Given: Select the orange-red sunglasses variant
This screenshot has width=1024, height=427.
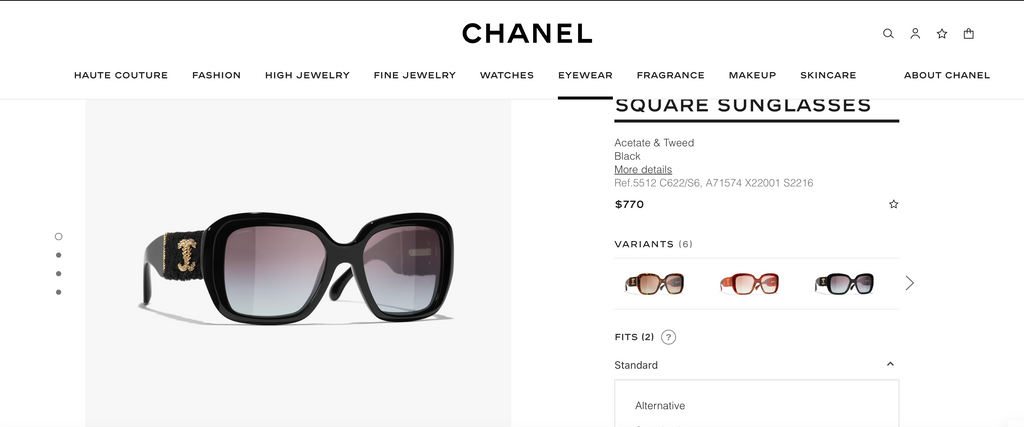Looking at the screenshot, I should point(748,284).
